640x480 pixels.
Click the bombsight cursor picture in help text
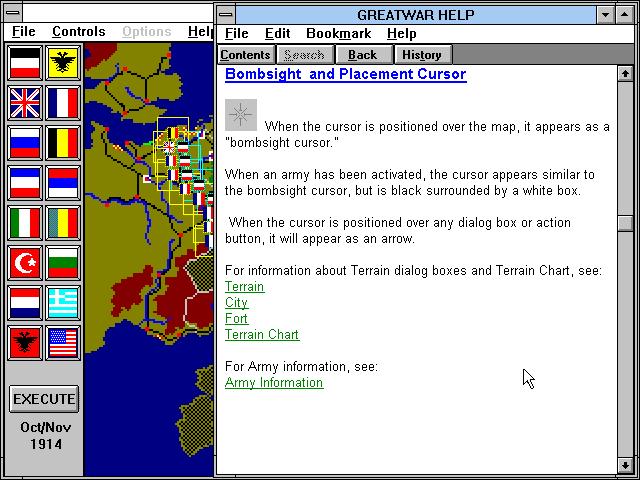(241, 115)
